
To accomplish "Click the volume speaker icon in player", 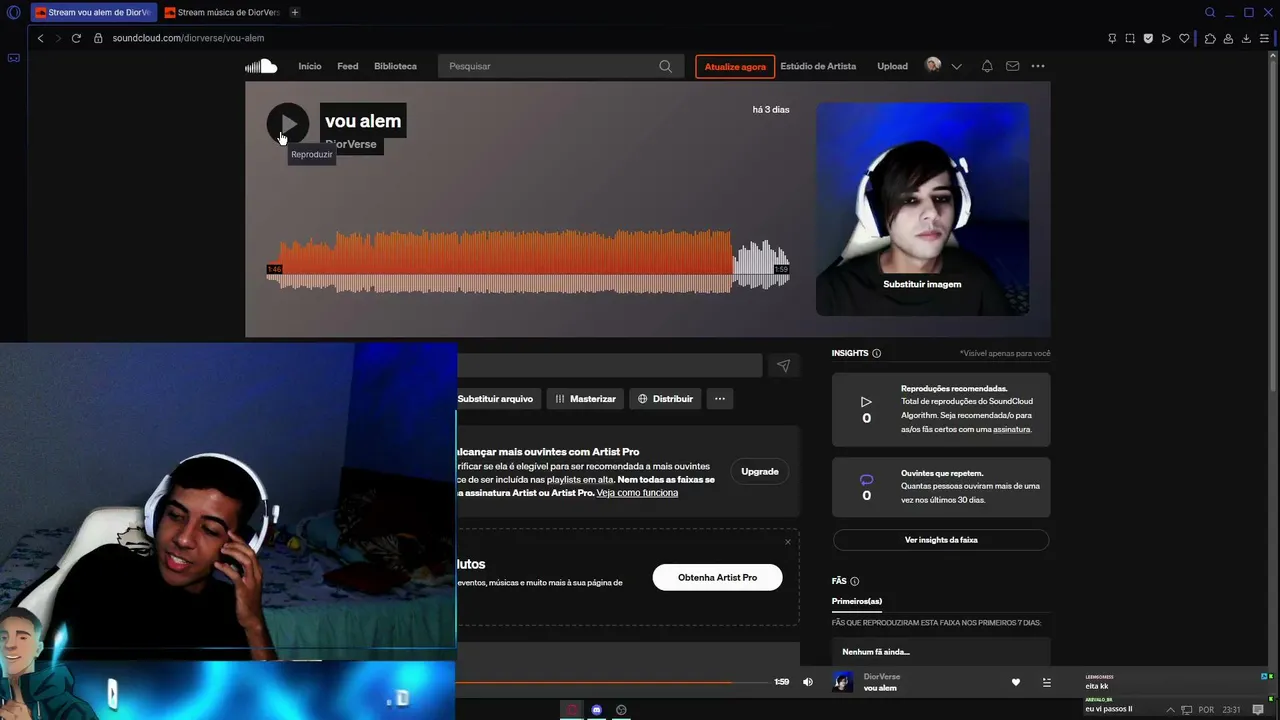I will pyautogui.click(x=808, y=682).
